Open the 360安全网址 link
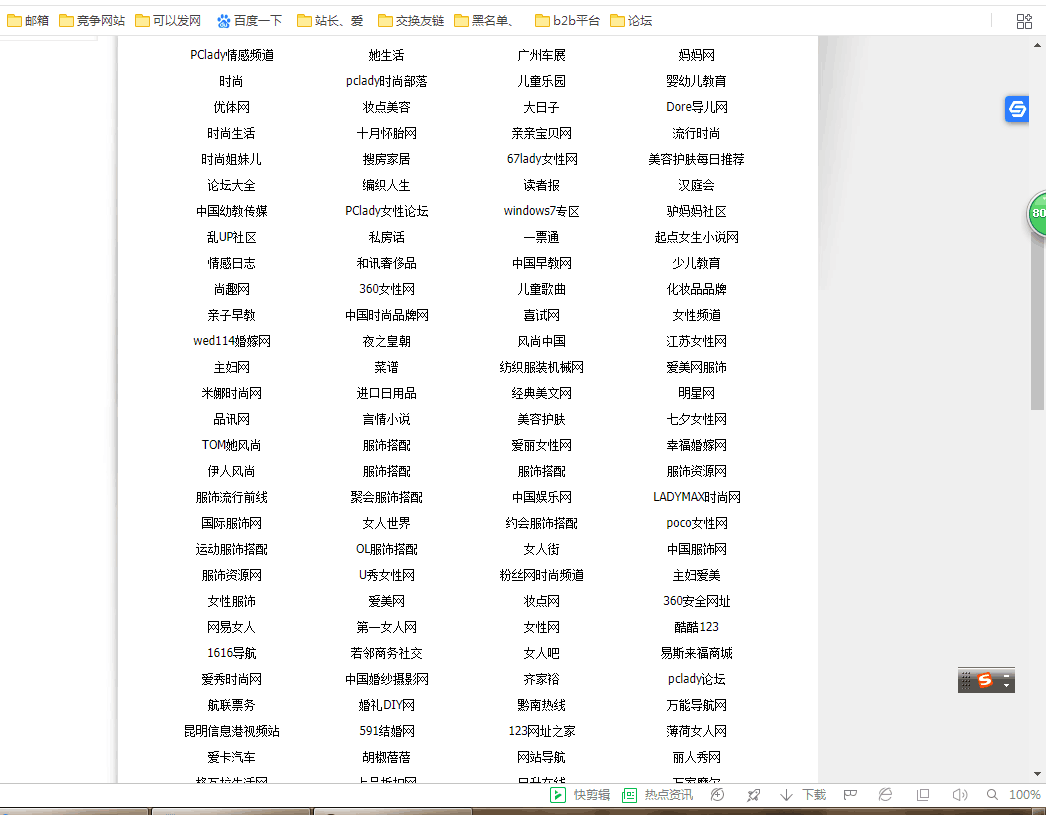 [x=696, y=602]
